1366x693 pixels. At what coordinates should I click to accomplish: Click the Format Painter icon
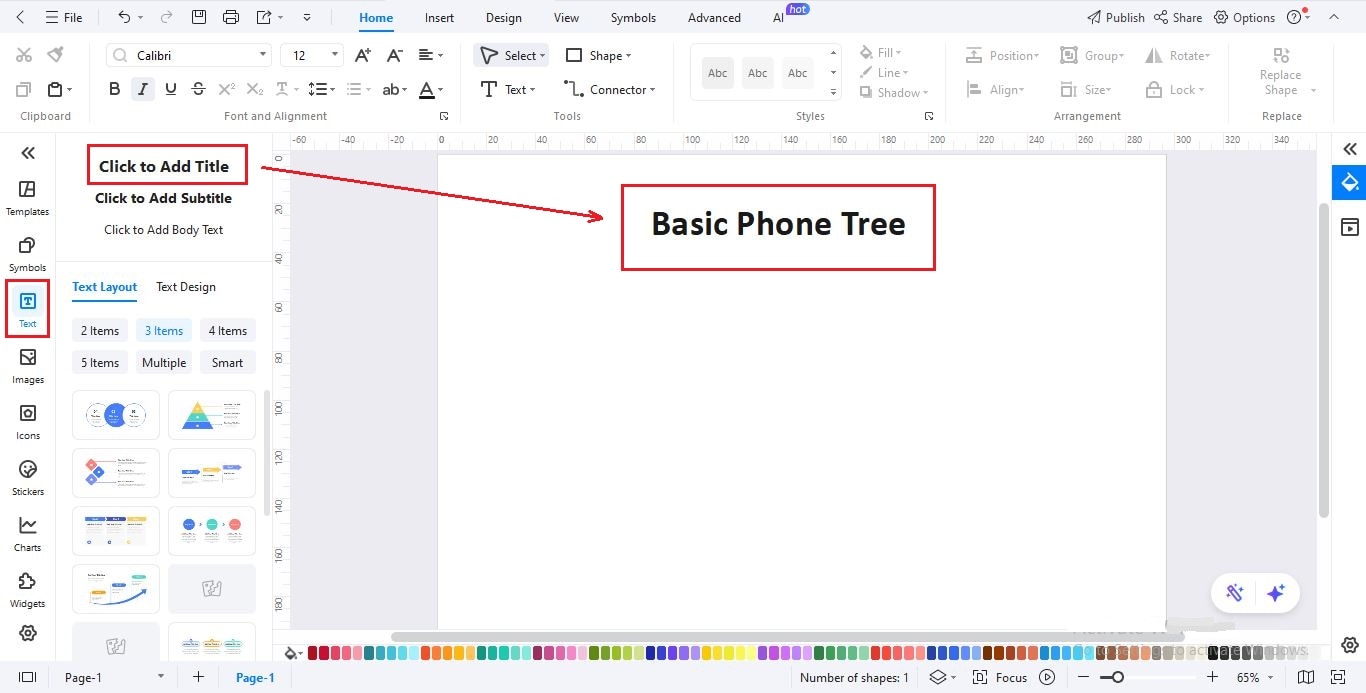56,55
